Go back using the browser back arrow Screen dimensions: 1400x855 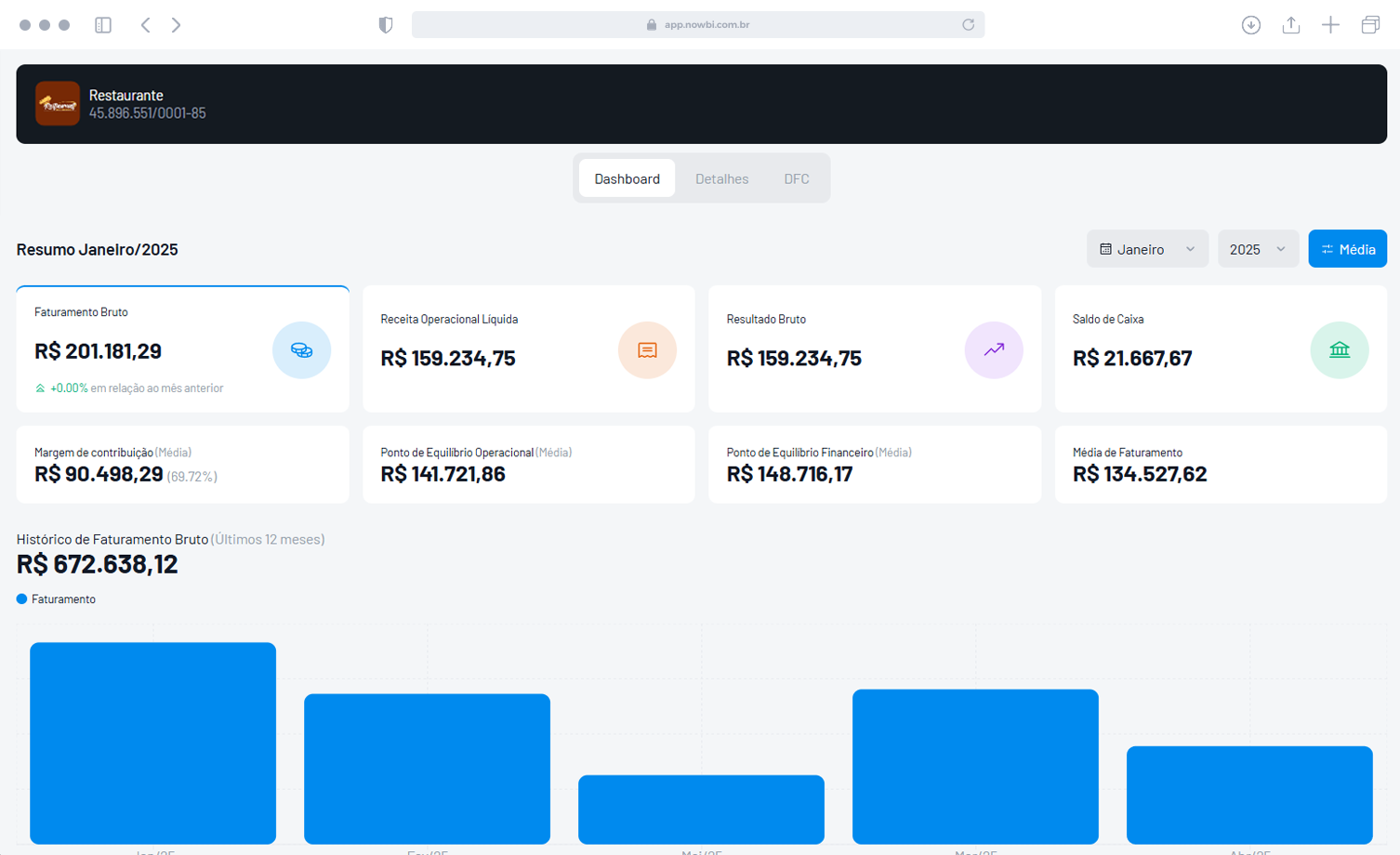click(x=146, y=25)
